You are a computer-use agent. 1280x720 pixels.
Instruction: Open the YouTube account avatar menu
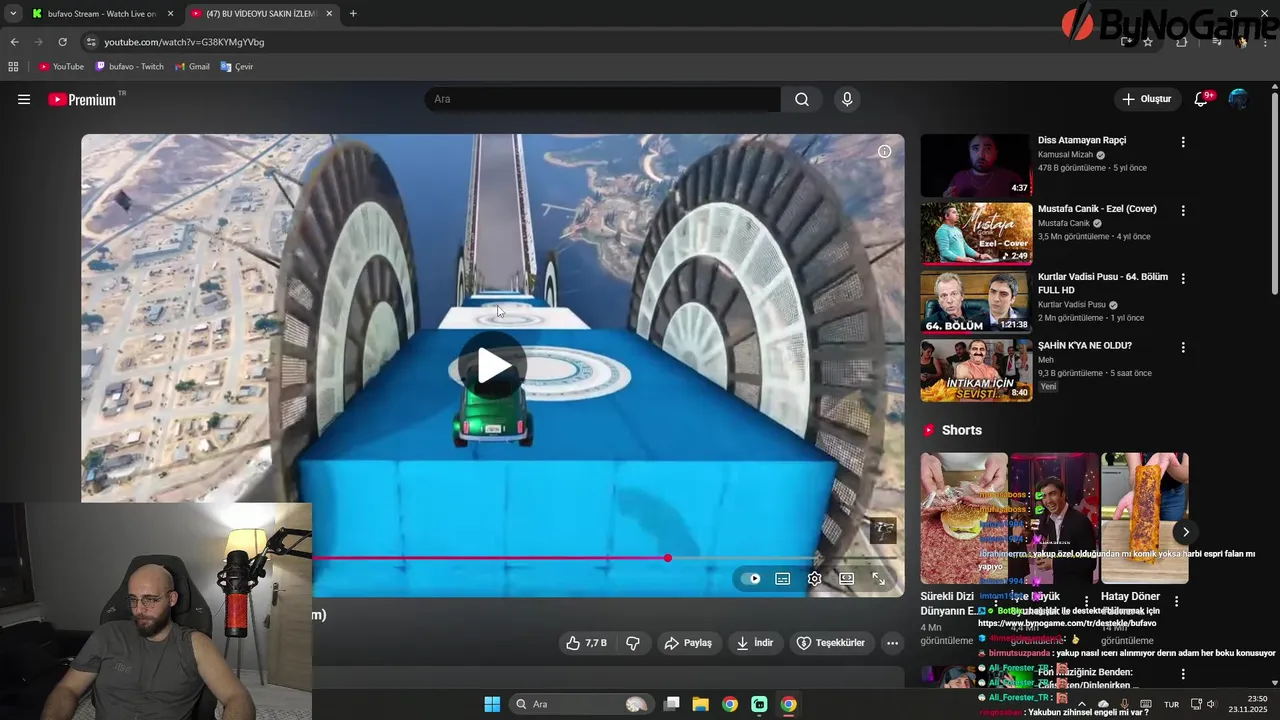(x=1238, y=99)
